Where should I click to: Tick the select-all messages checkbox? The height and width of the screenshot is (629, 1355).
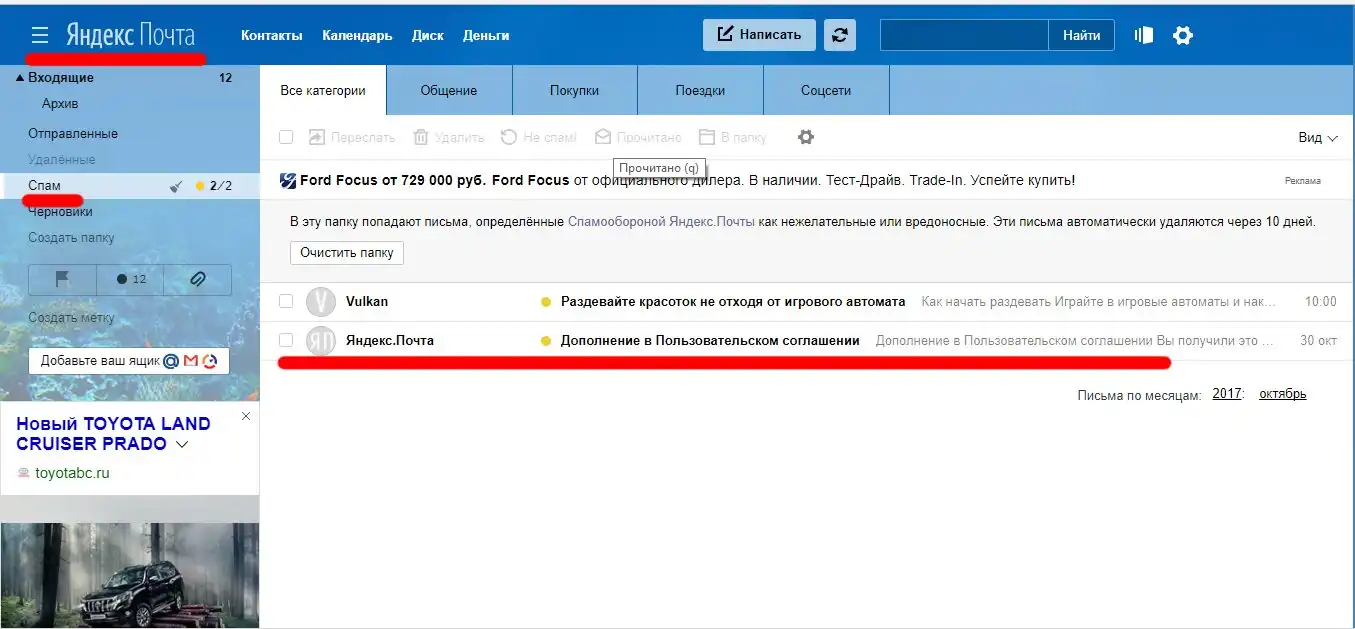pos(286,137)
